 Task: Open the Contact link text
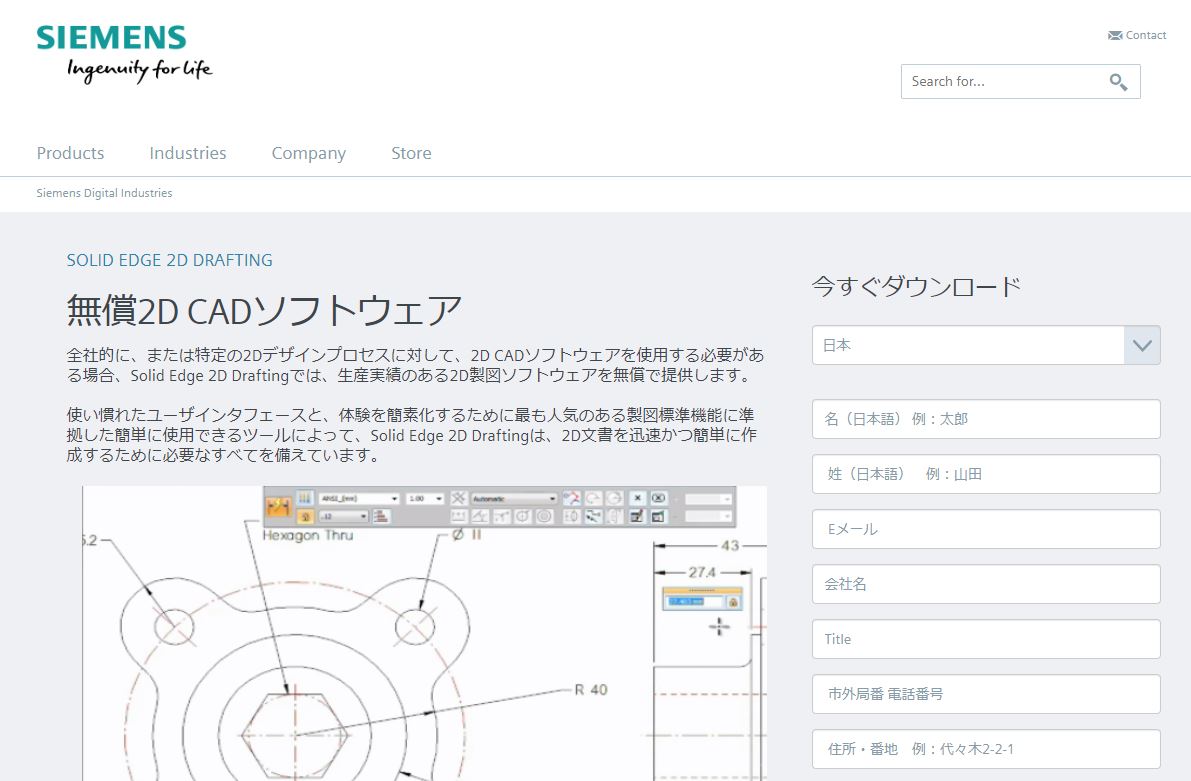click(1146, 35)
